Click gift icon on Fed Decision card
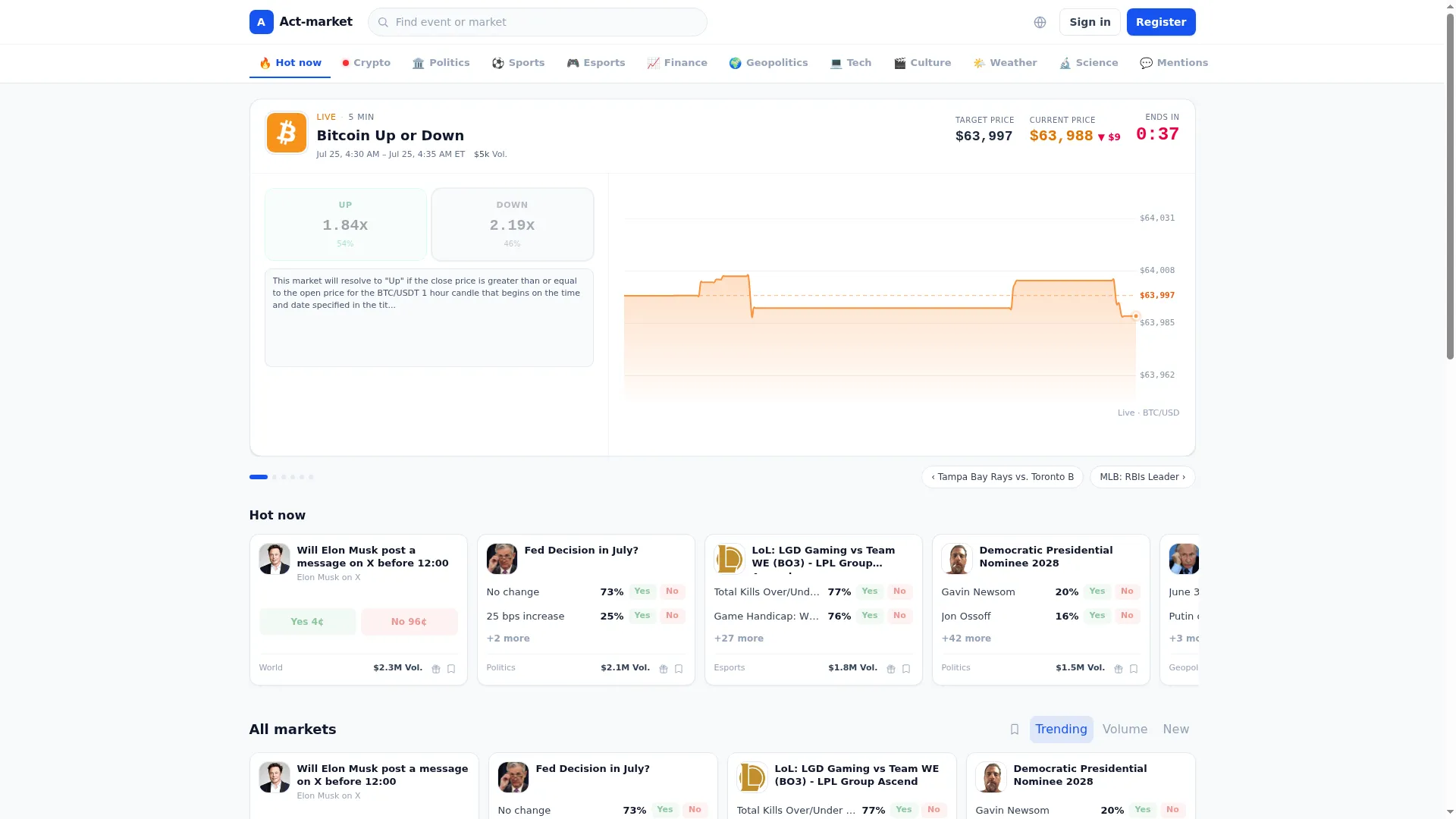Screen dimensions: 1456x819 pyautogui.click(x=663, y=669)
